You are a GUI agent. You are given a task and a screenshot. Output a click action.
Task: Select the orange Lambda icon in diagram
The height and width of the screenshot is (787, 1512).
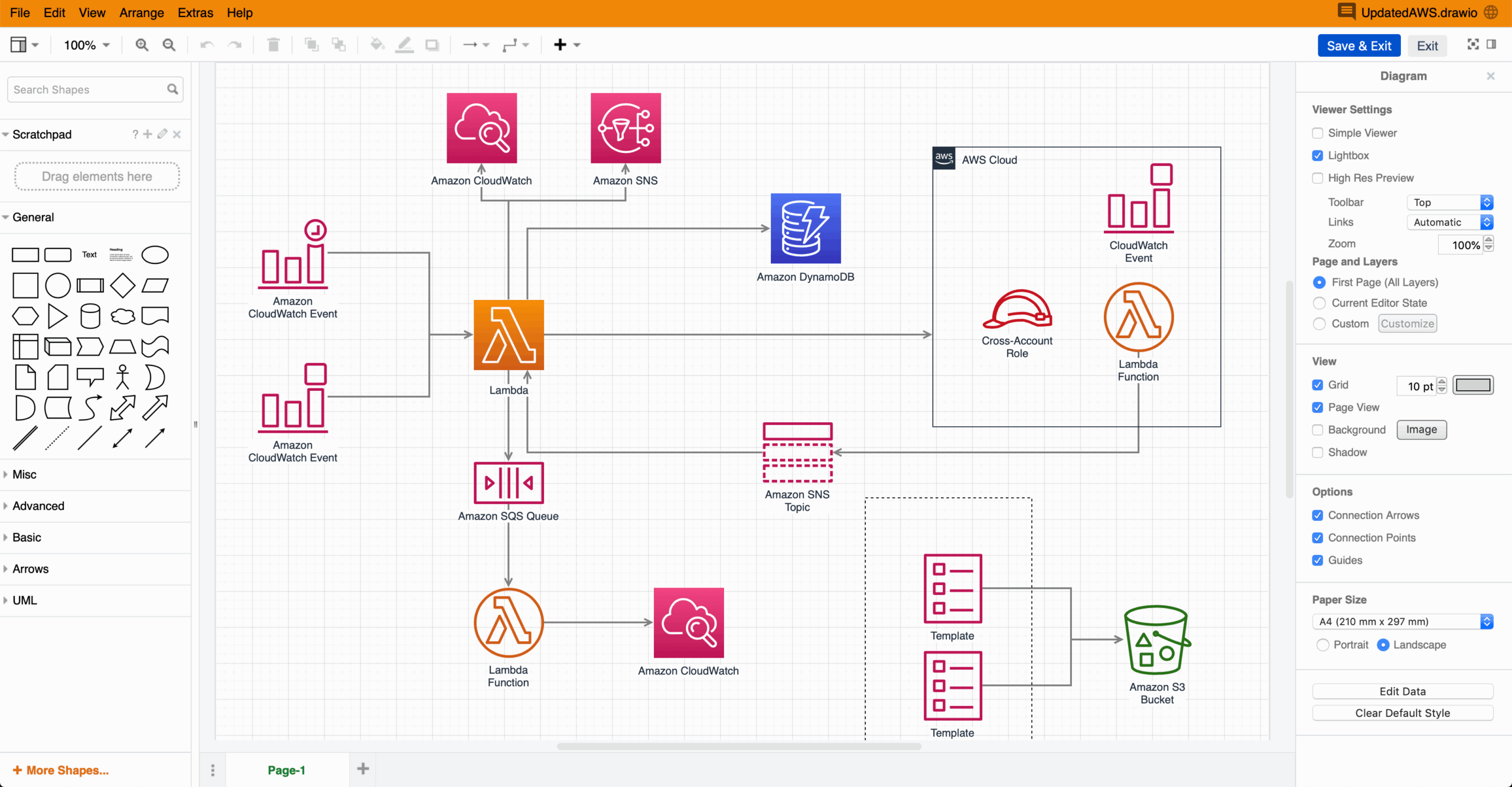pos(509,335)
